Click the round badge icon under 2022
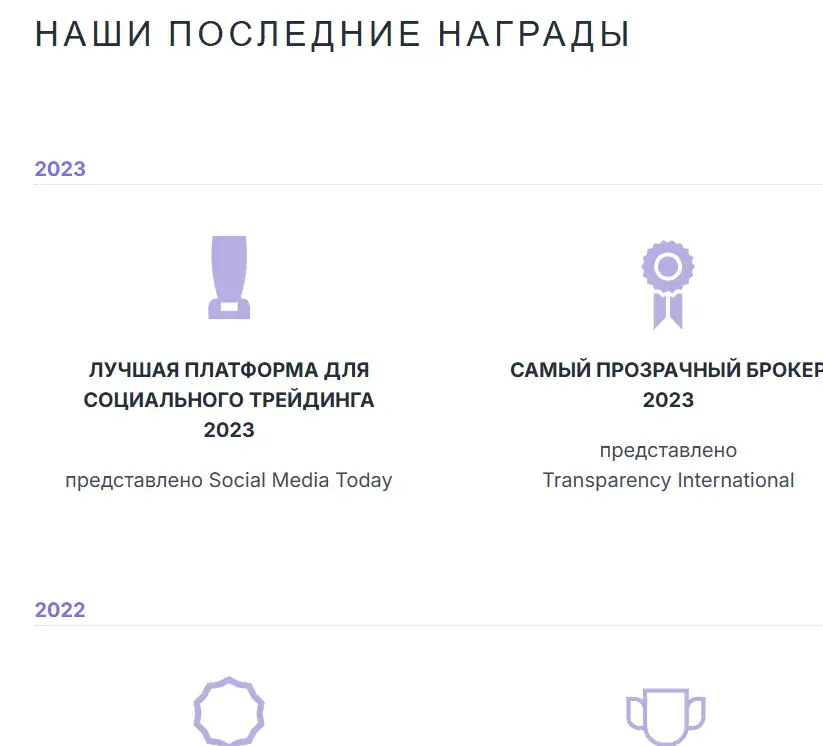Viewport: 823px width, 746px height. (229, 711)
